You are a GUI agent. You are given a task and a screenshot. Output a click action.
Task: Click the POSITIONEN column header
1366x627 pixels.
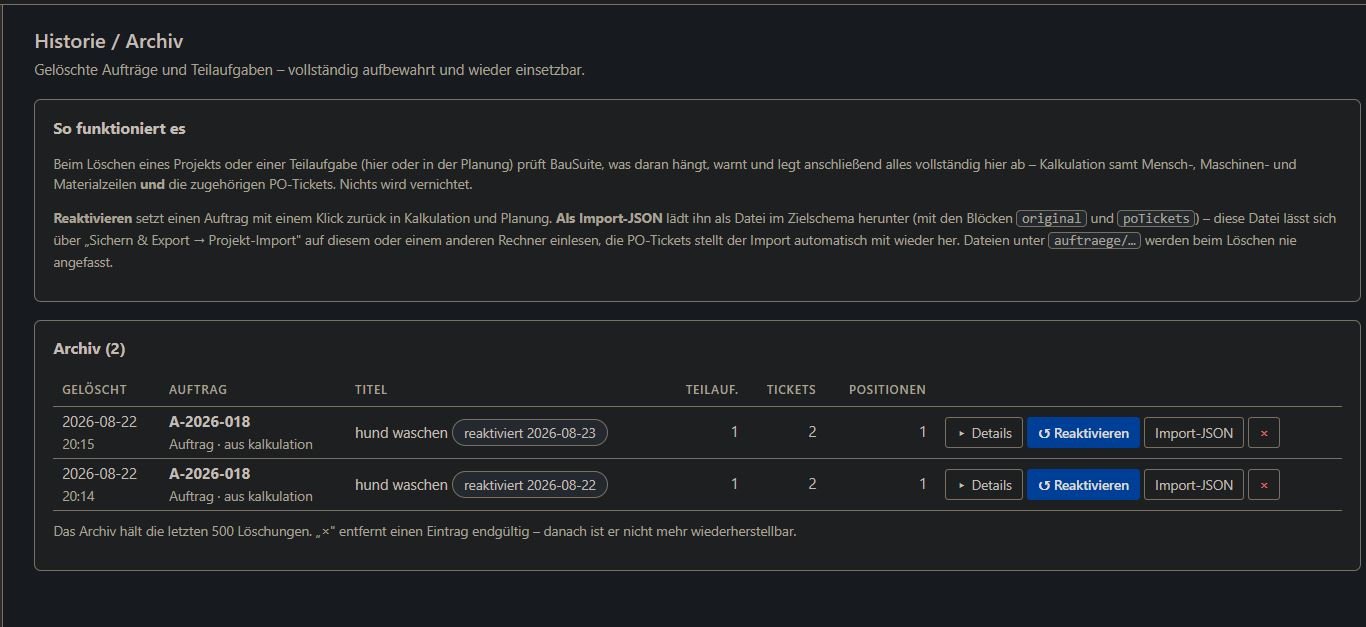coord(887,390)
